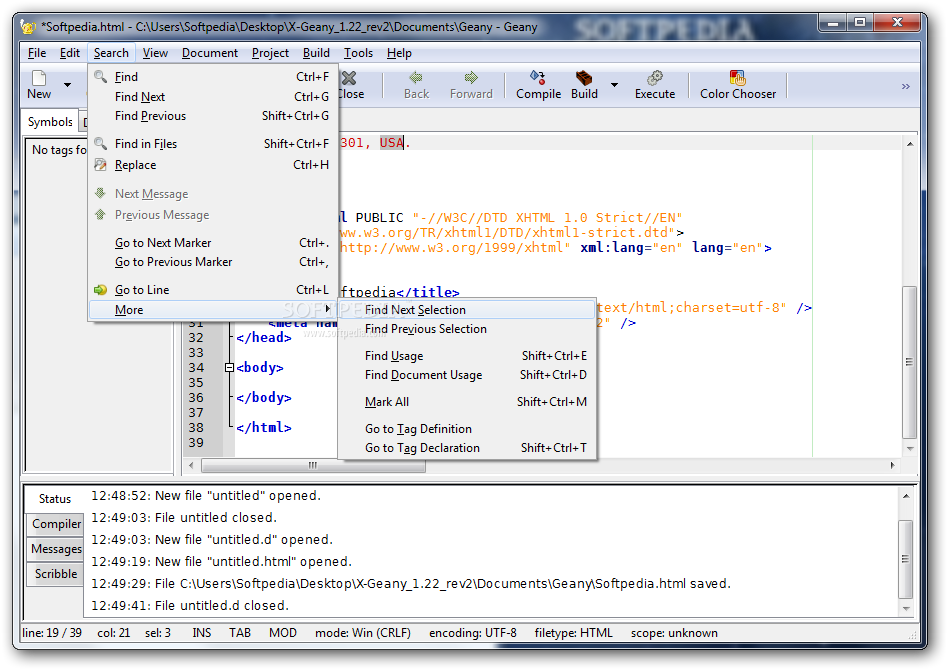This screenshot has height=670, width=948.
Task: Click the Next Message menu entry
Action: 213,194
